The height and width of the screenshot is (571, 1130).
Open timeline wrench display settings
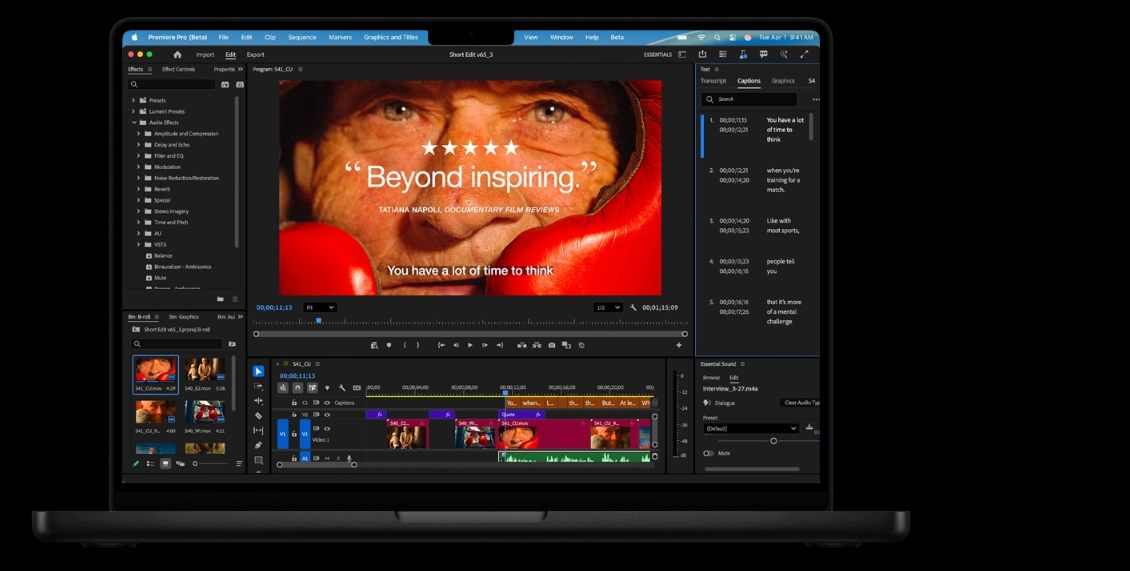point(342,388)
